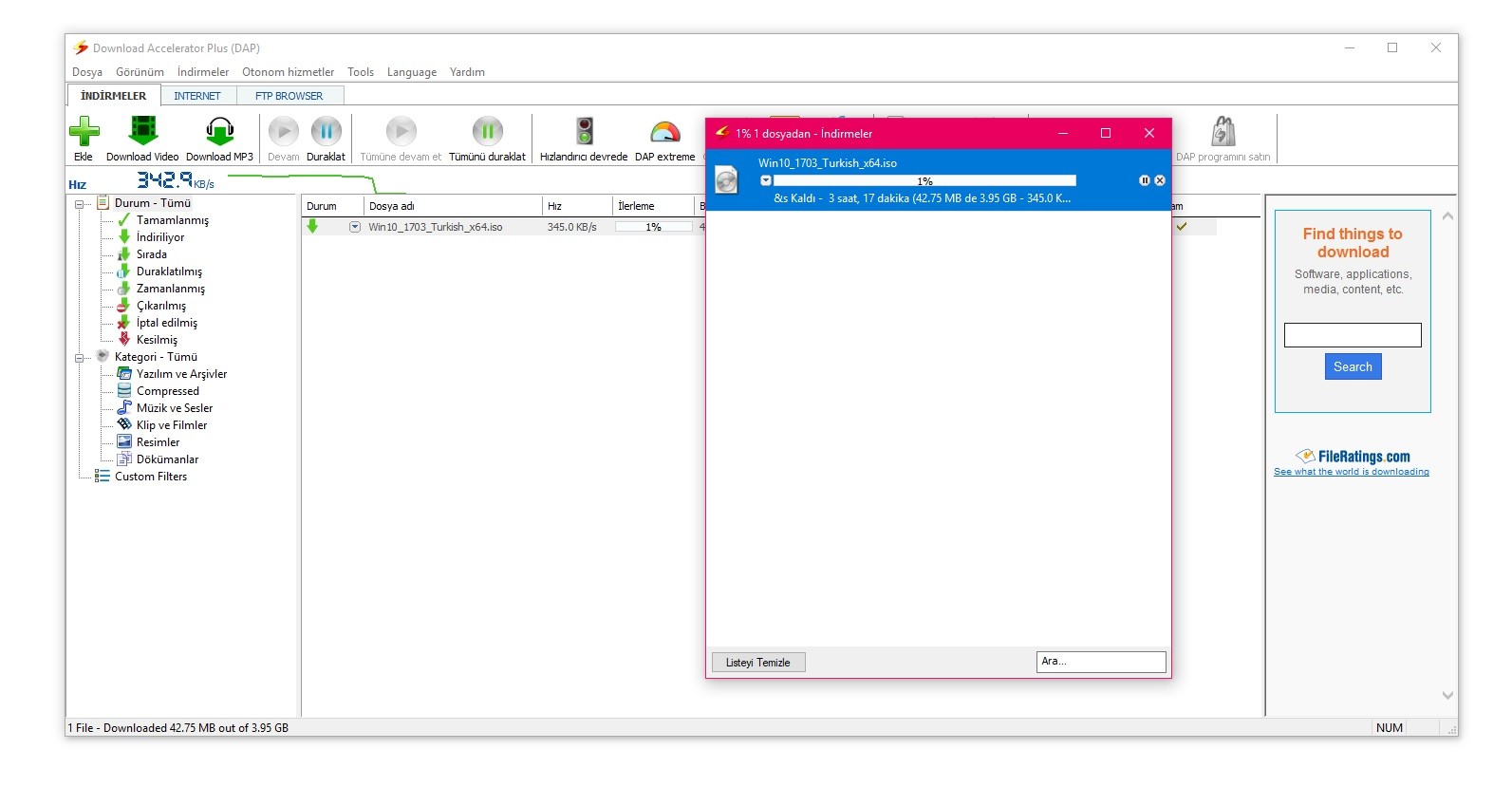Click Win10_1703_Turkish_x64.iso in main list
Viewport: 1512px width, 787px height.
(x=436, y=227)
